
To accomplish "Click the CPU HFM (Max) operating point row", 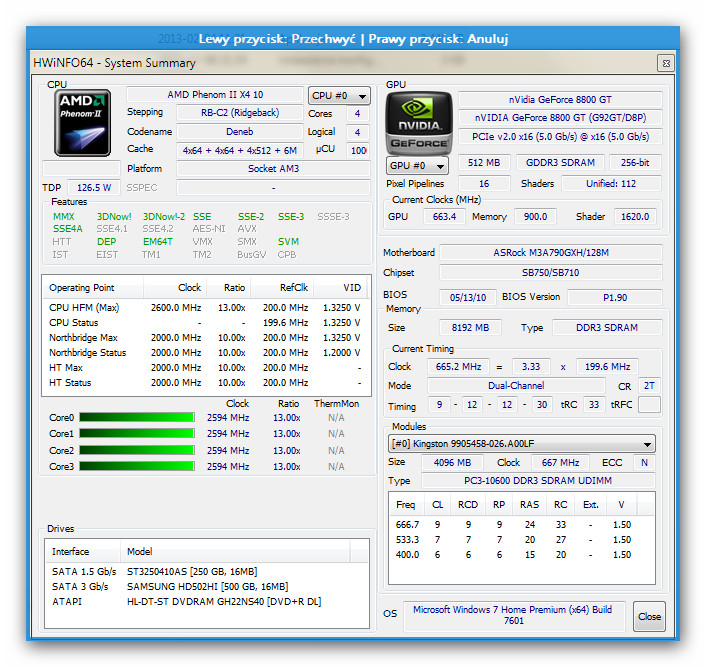I will point(205,308).
